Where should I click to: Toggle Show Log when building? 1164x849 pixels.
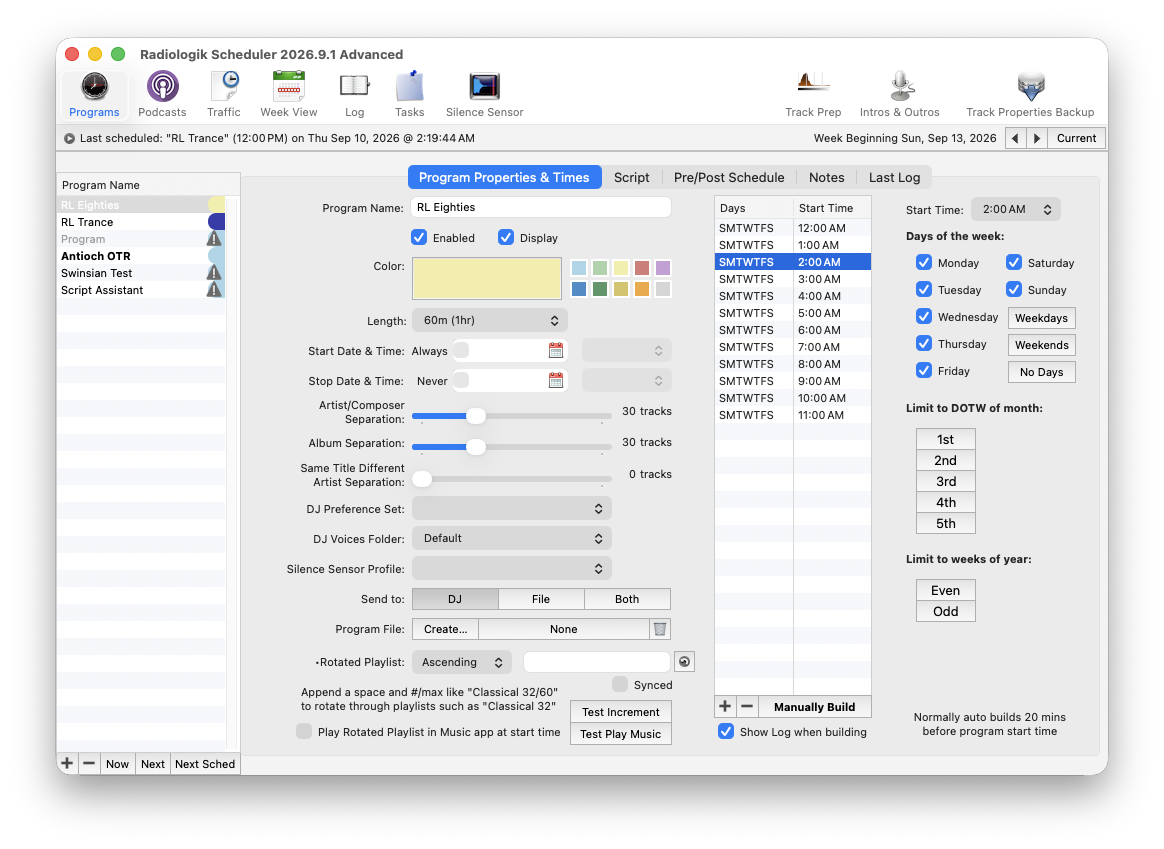coord(726,732)
